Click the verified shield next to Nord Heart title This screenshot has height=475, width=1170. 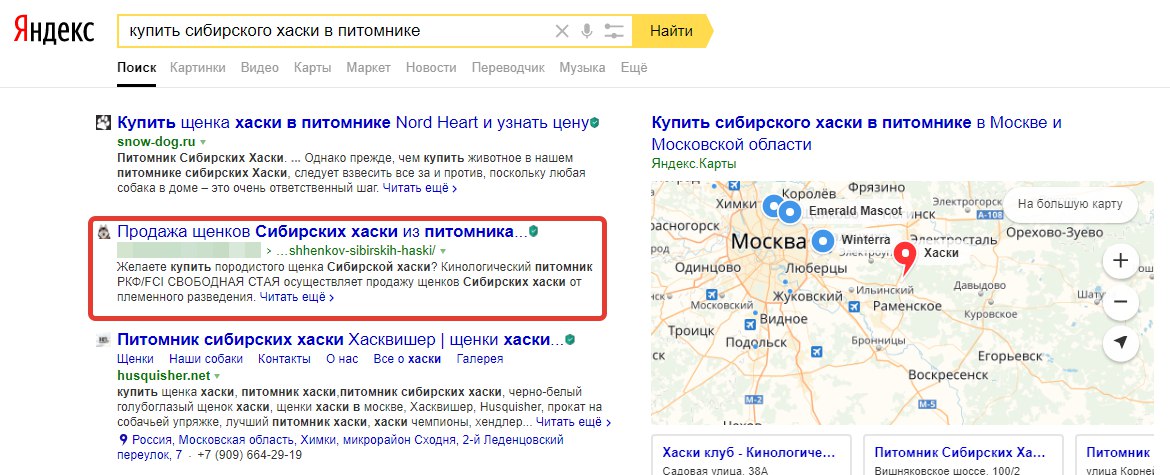point(595,123)
